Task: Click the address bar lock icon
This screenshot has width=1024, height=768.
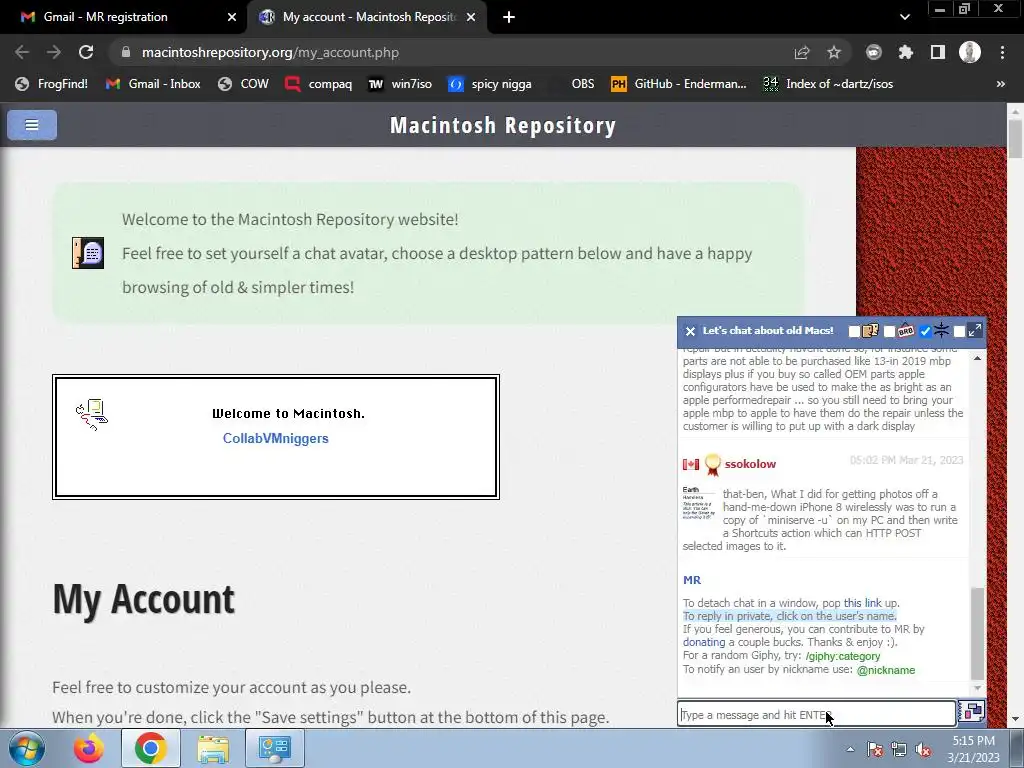Action: tap(126, 52)
